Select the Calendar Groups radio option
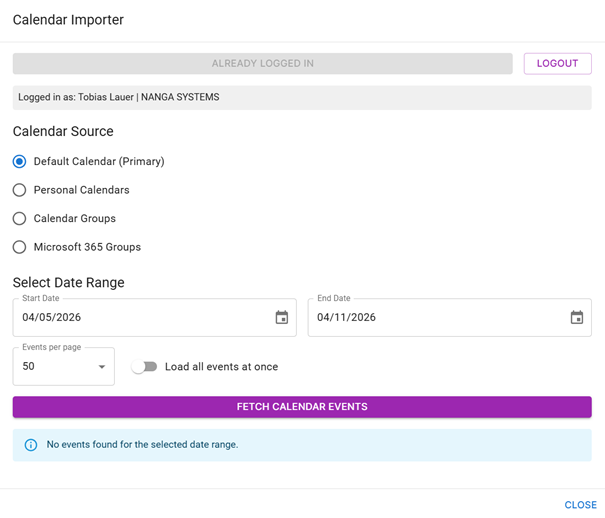605x518 pixels. [x=19, y=218]
